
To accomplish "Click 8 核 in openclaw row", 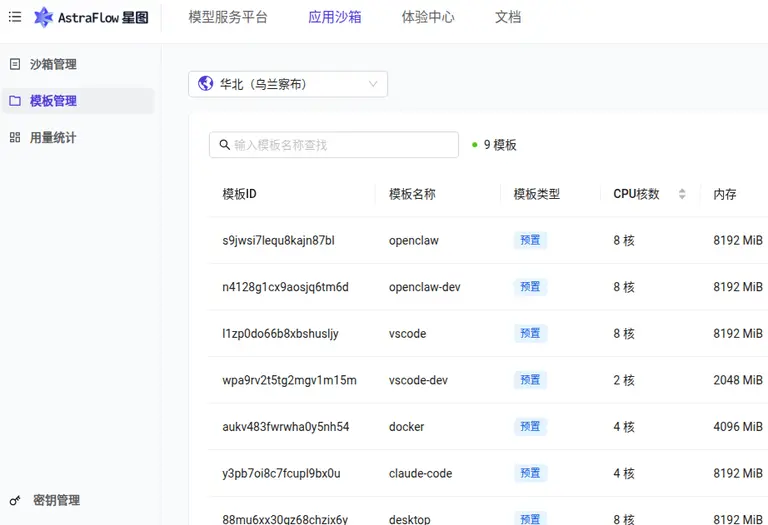I will tap(624, 240).
